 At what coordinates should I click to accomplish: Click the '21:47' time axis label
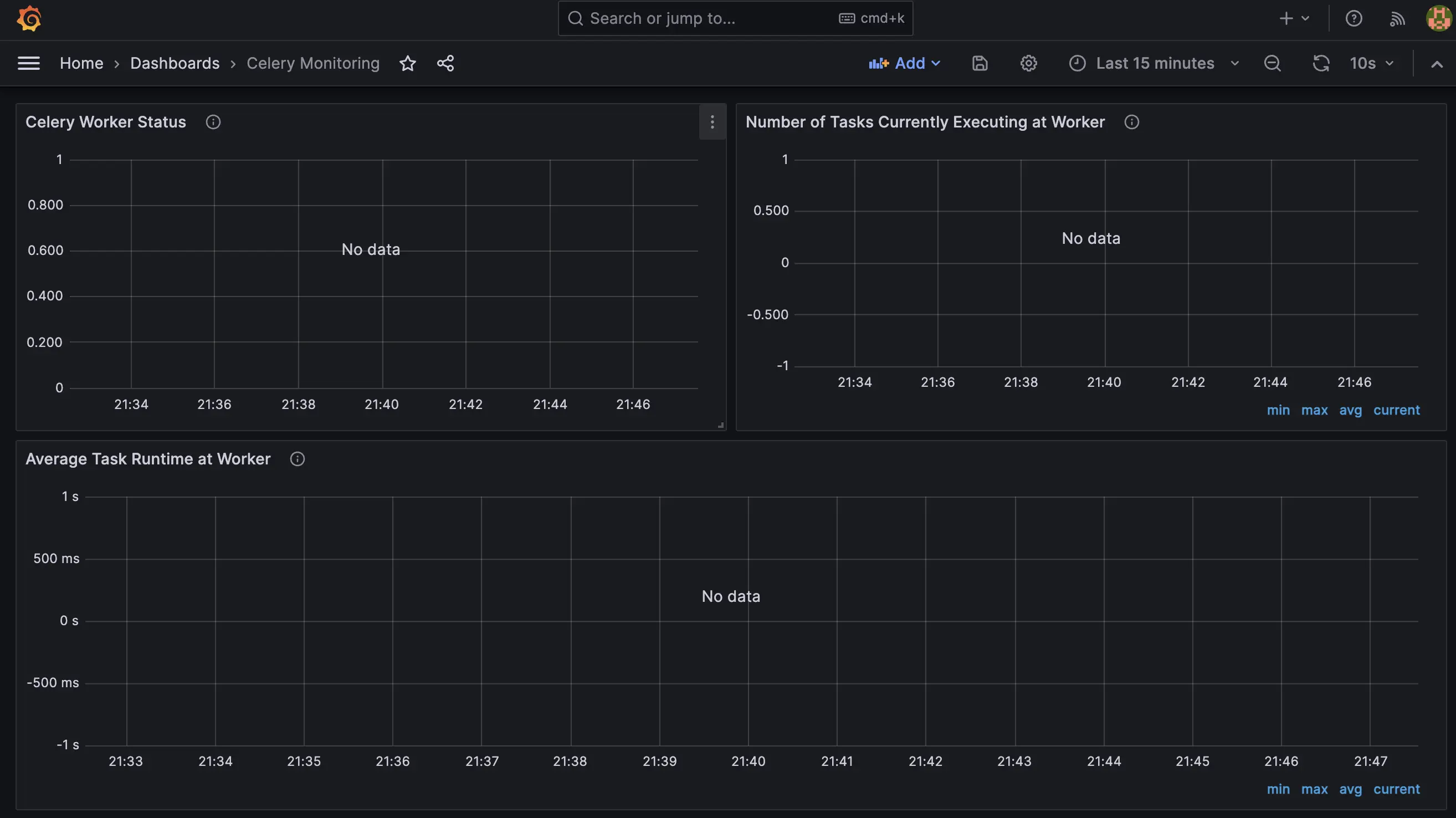1370,761
